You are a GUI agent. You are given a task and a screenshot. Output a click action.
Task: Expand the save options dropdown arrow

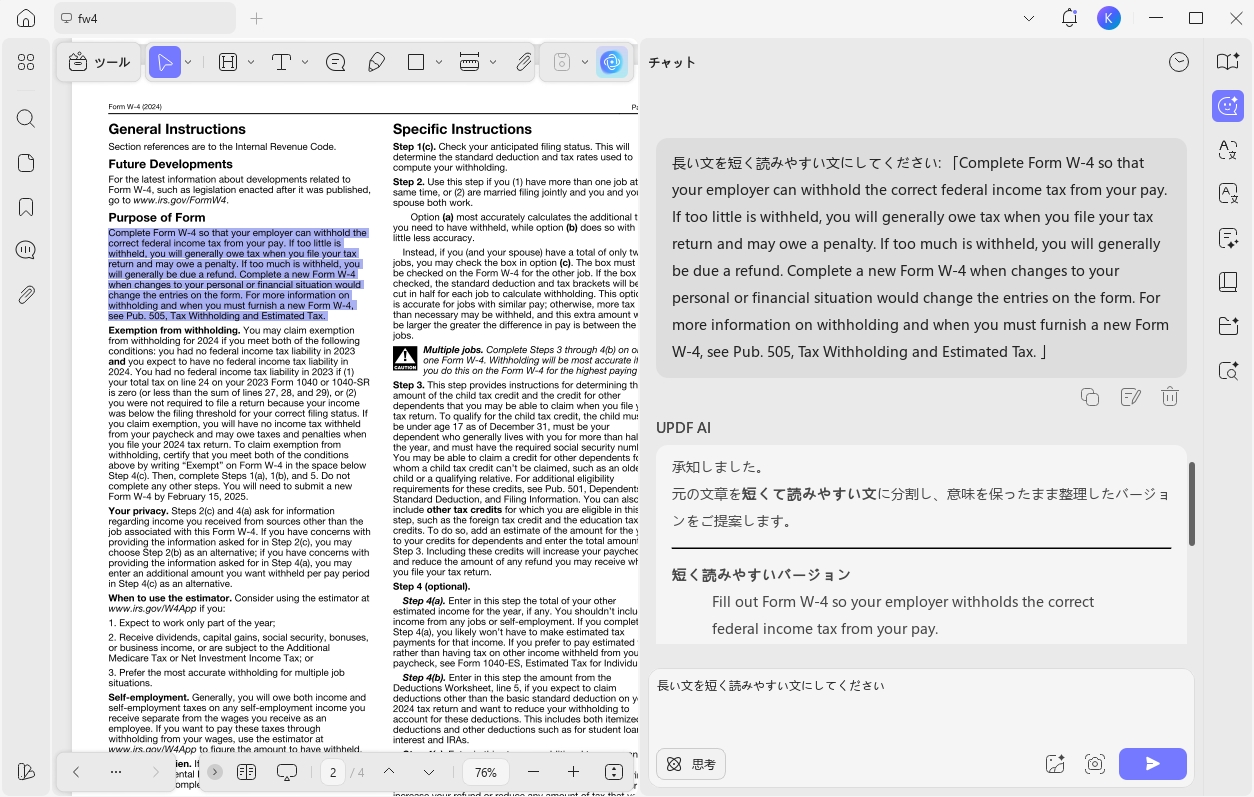coord(584,62)
